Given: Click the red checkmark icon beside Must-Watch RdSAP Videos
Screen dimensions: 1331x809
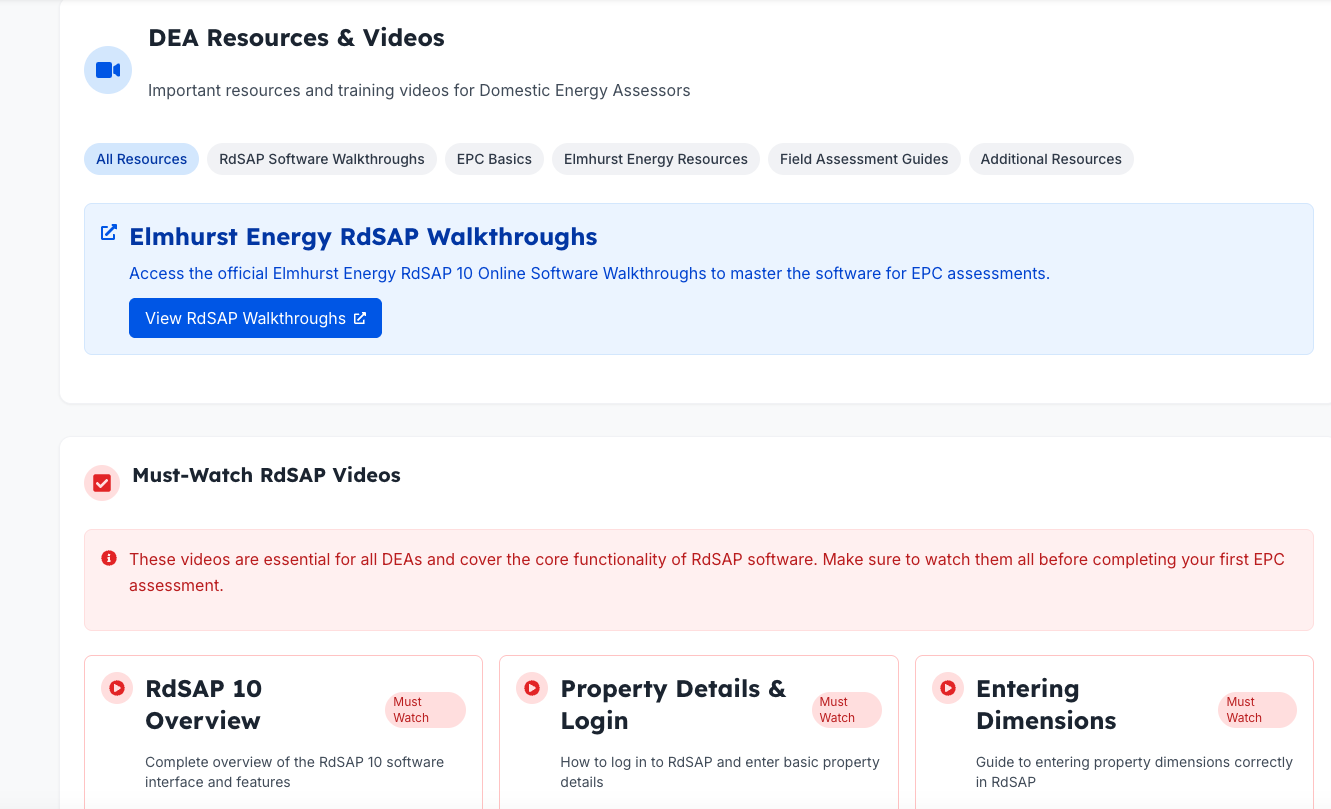Looking at the screenshot, I should pyautogui.click(x=102, y=483).
